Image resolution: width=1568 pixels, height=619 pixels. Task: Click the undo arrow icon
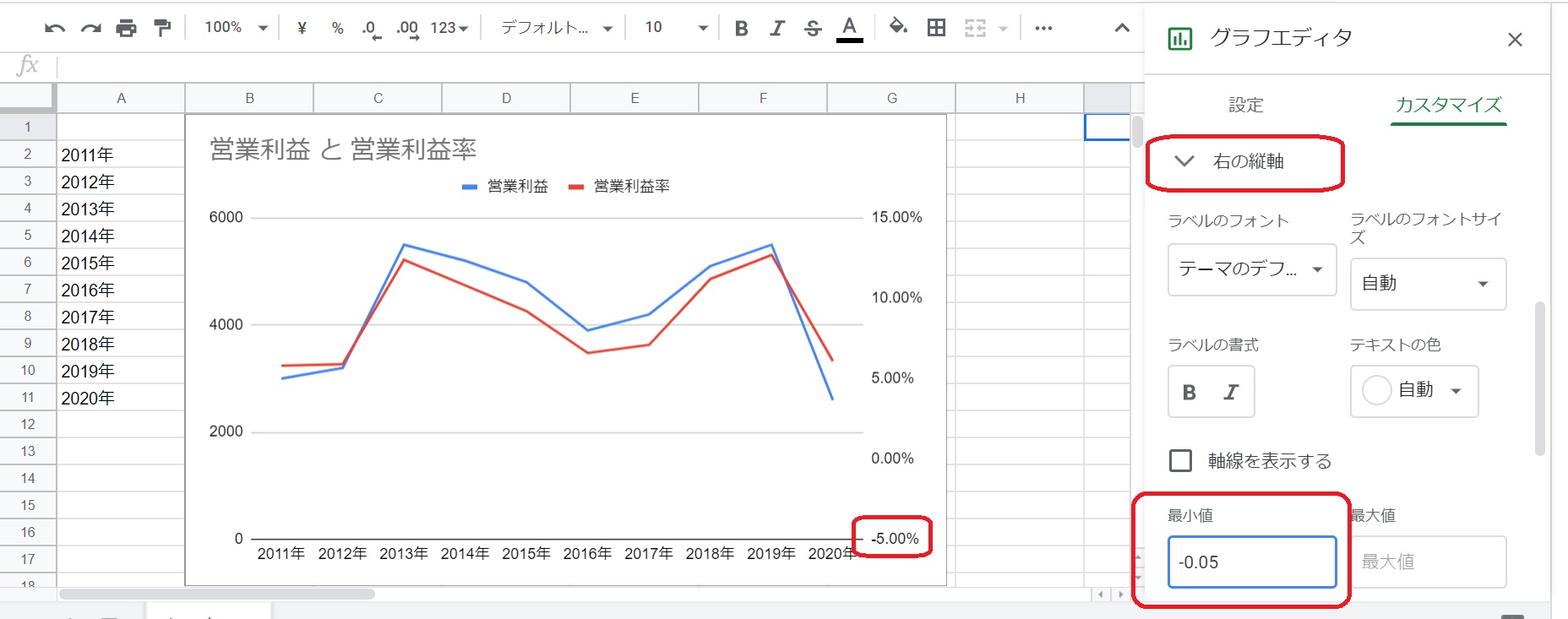pos(55,28)
